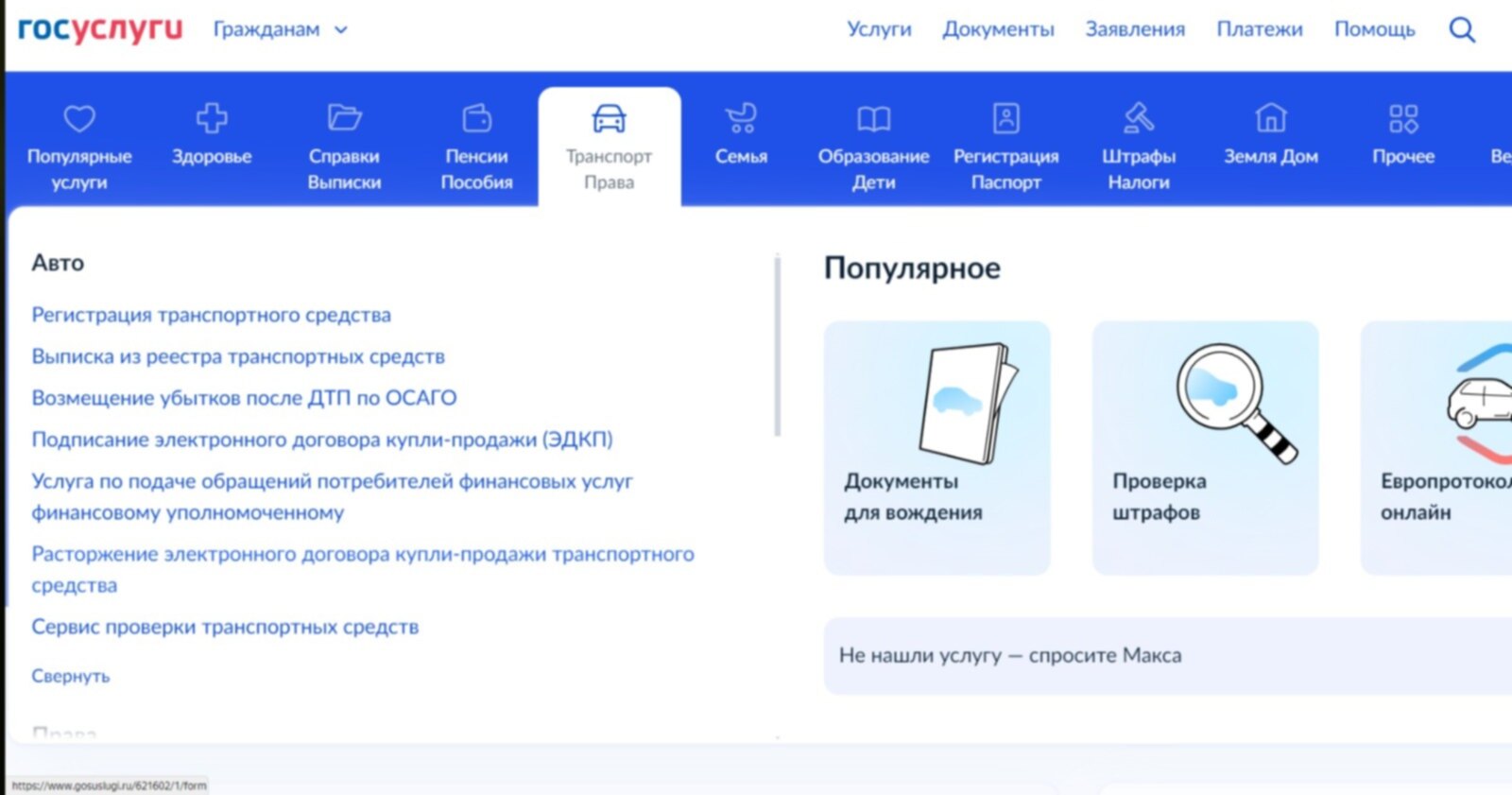Select the Семья baby stroller icon
Viewport: 1512px width, 795px height.
[x=741, y=119]
